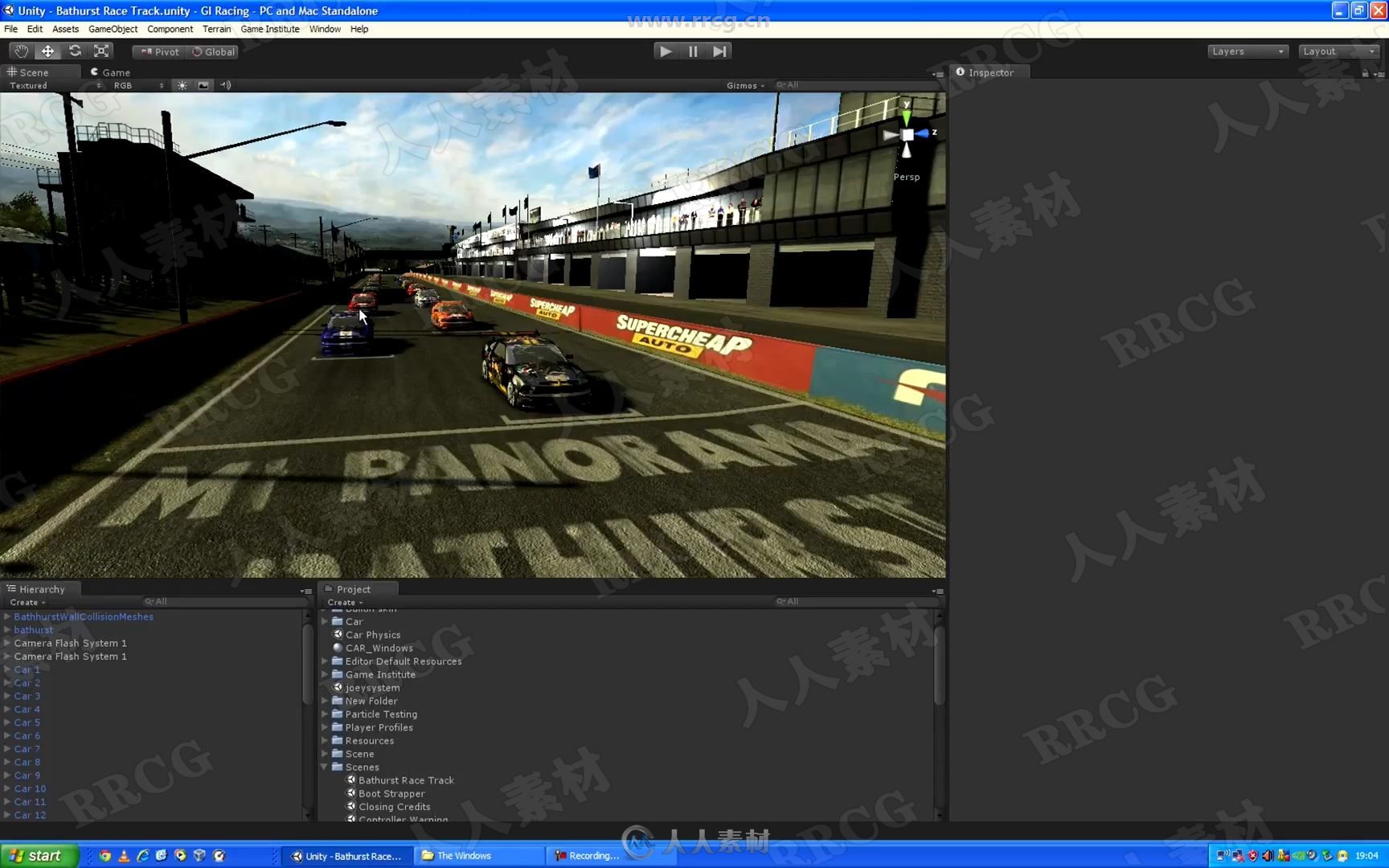Screen dimensions: 1389x868
Task: Select the Boot Strapper scene
Action: pos(391,794)
